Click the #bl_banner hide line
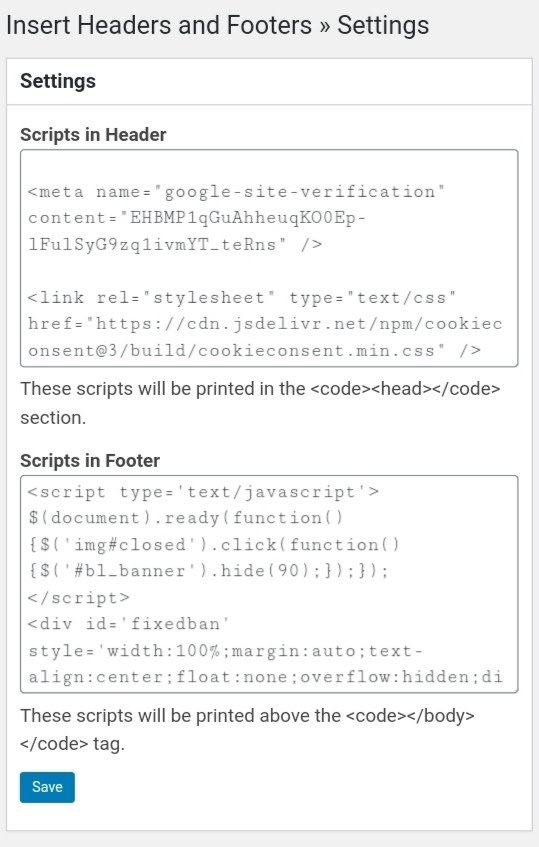The image size is (539, 847). [x=208, y=571]
